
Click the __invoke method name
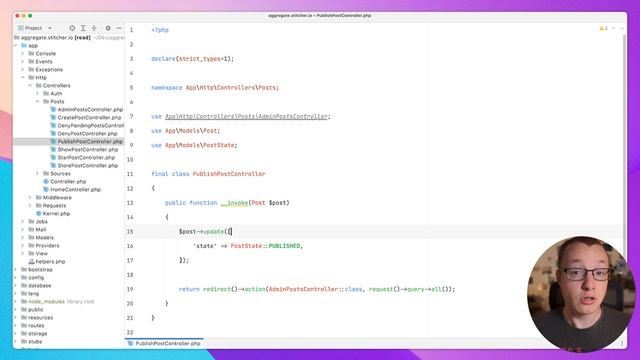coord(234,203)
